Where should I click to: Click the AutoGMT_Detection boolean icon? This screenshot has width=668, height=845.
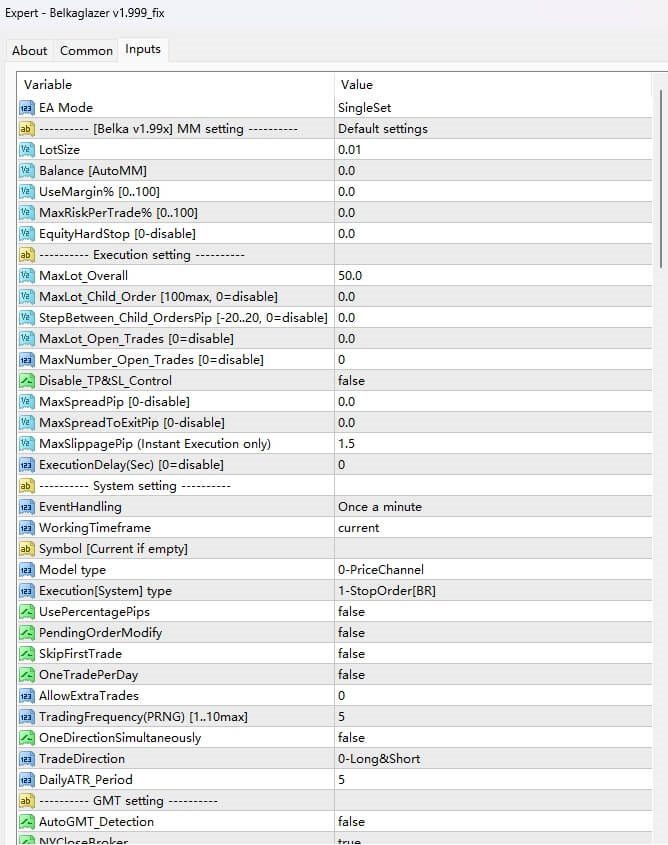(27, 821)
